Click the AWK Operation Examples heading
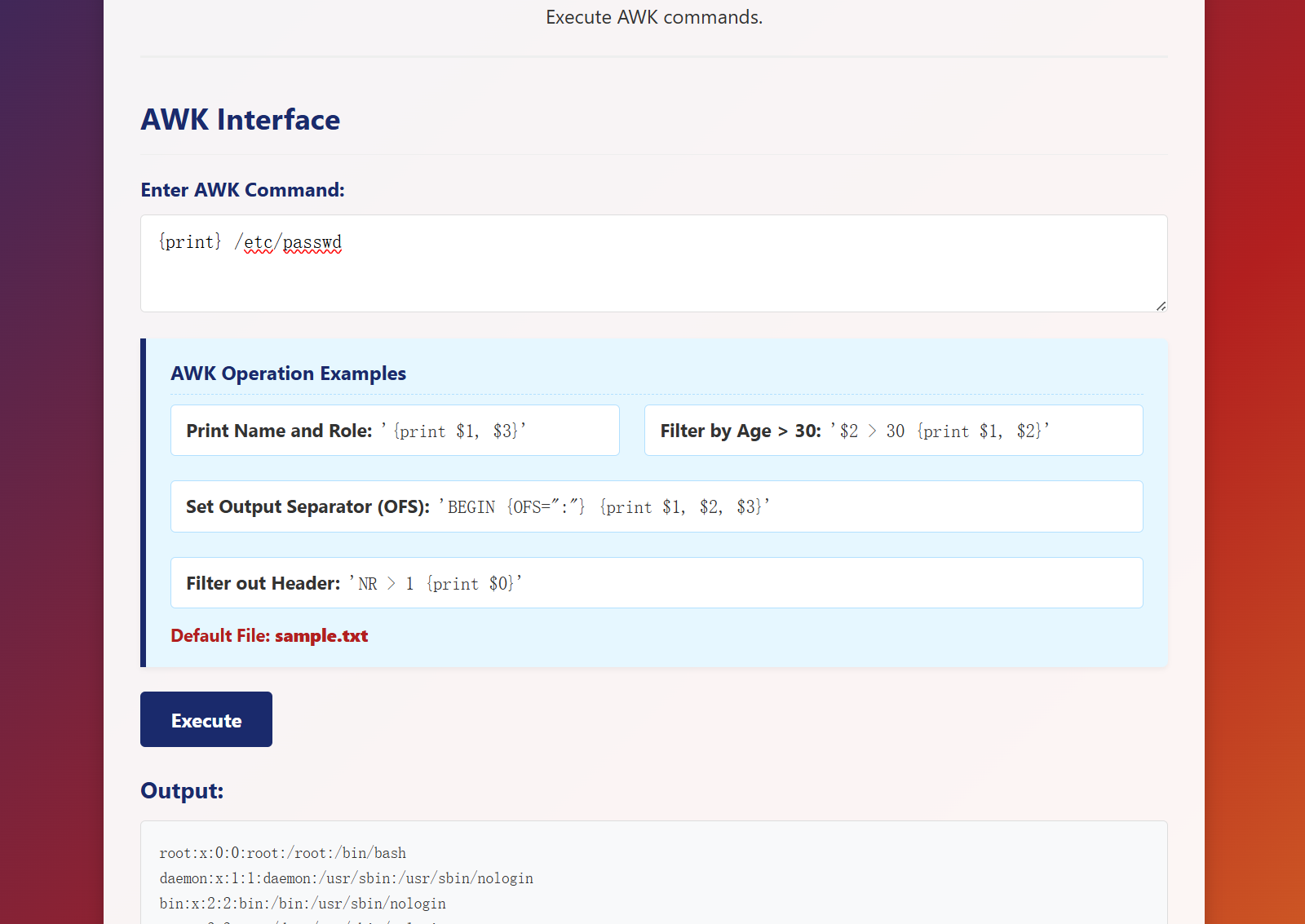 click(x=288, y=374)
